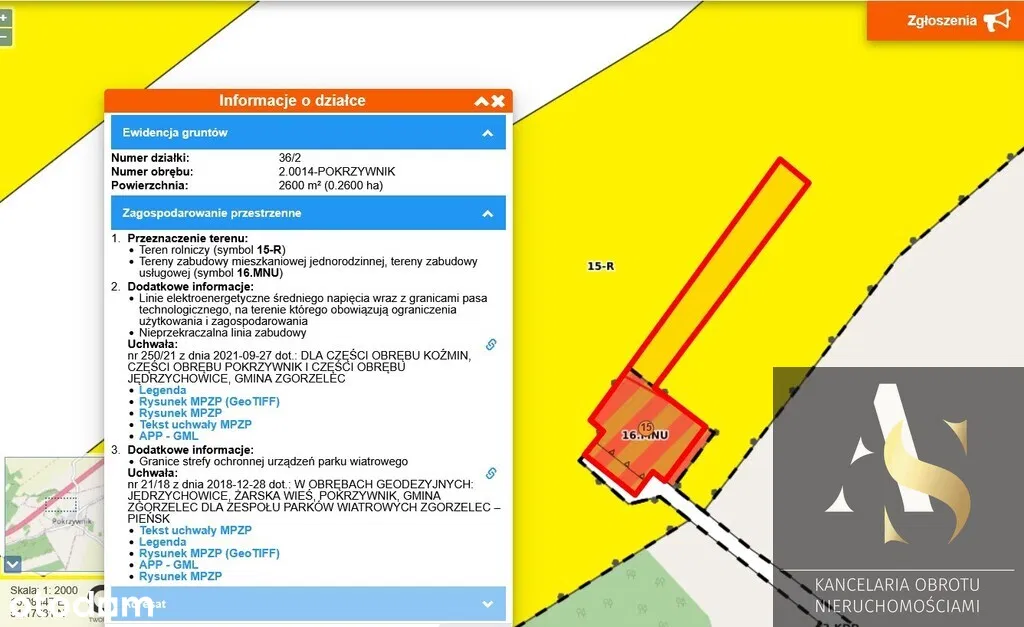Collapse the Zagospodarowanie przestrzenne section

487,213
